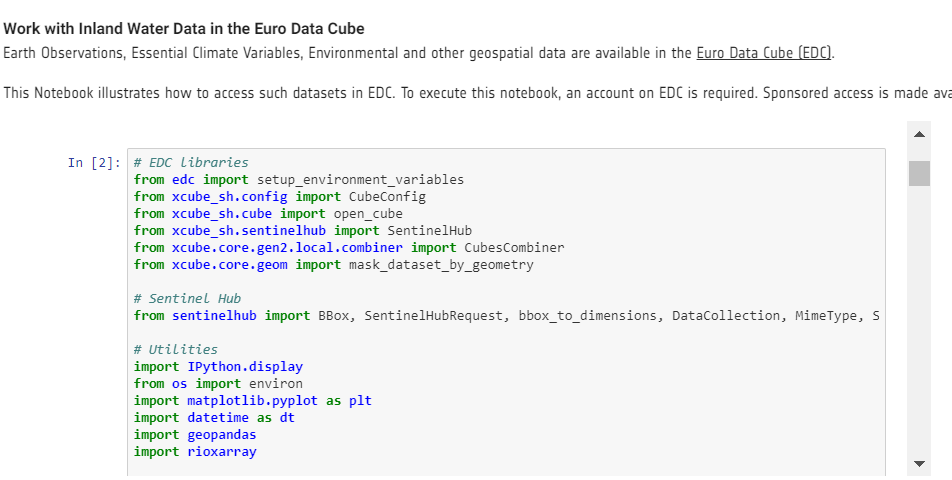
Task: Click the scrollbar down arrow
Action: (919, 464)
